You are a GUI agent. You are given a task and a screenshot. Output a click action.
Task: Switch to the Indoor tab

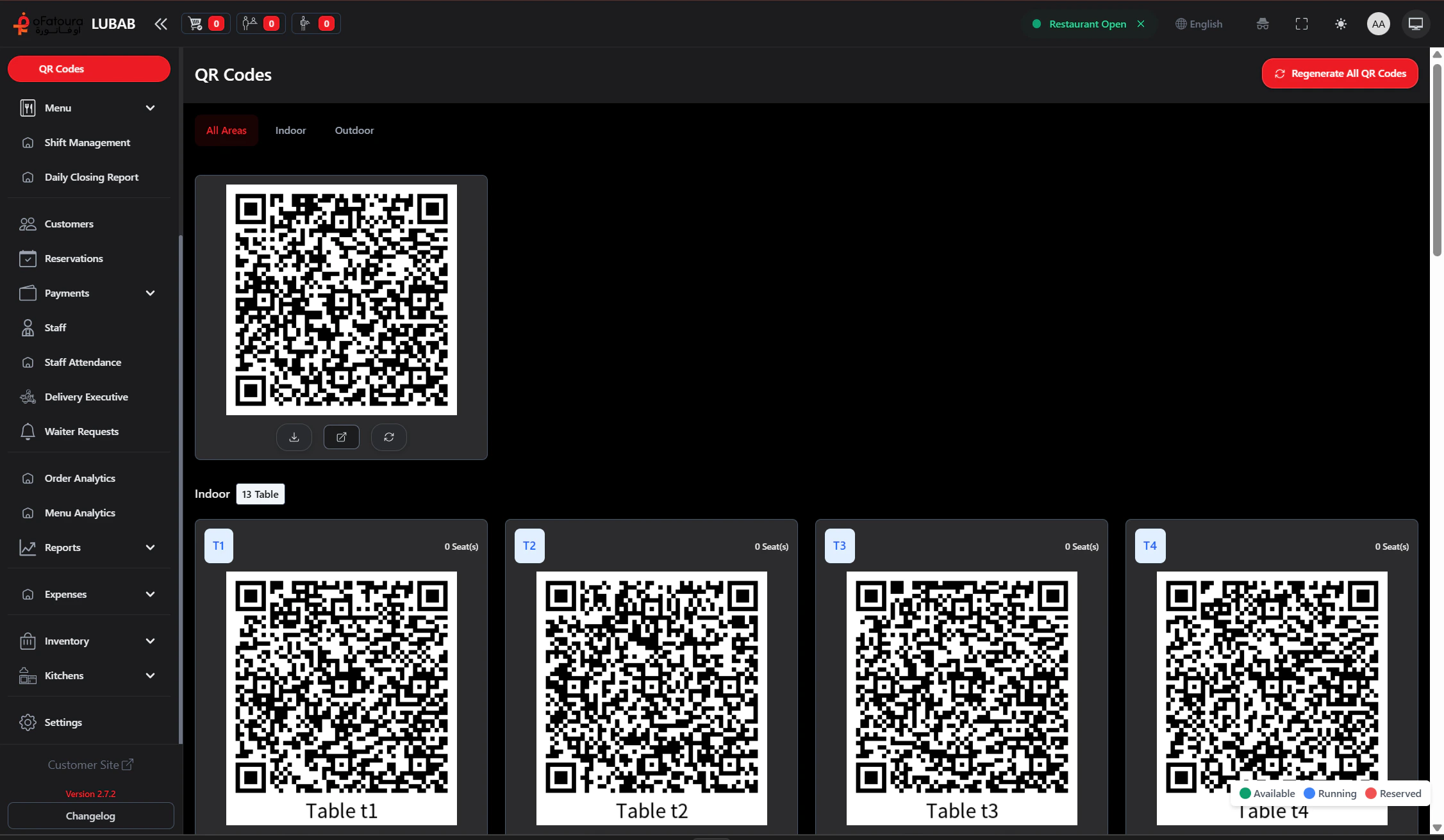point(290,130)
